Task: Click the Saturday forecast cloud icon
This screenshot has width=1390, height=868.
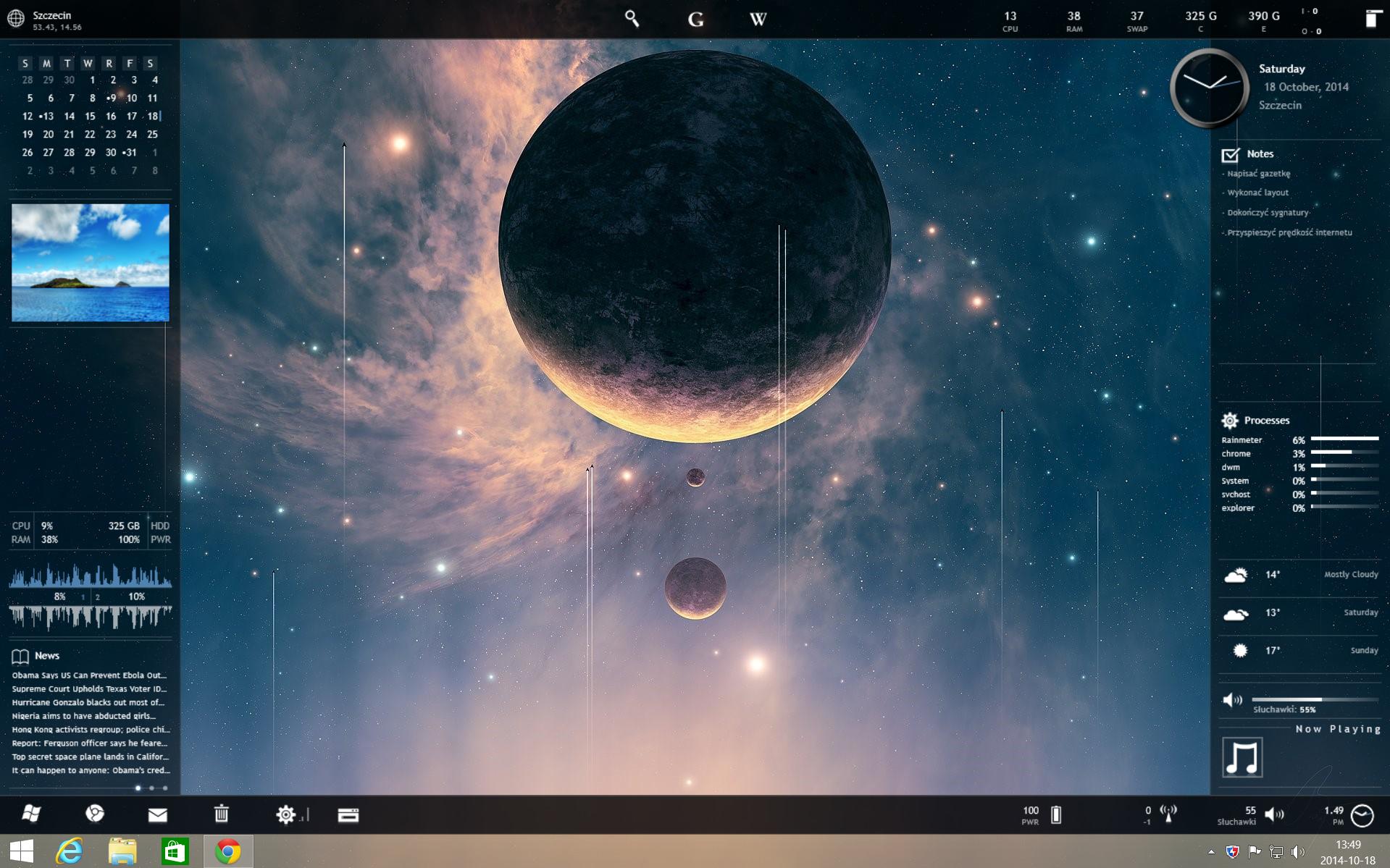Action: 1236,615
